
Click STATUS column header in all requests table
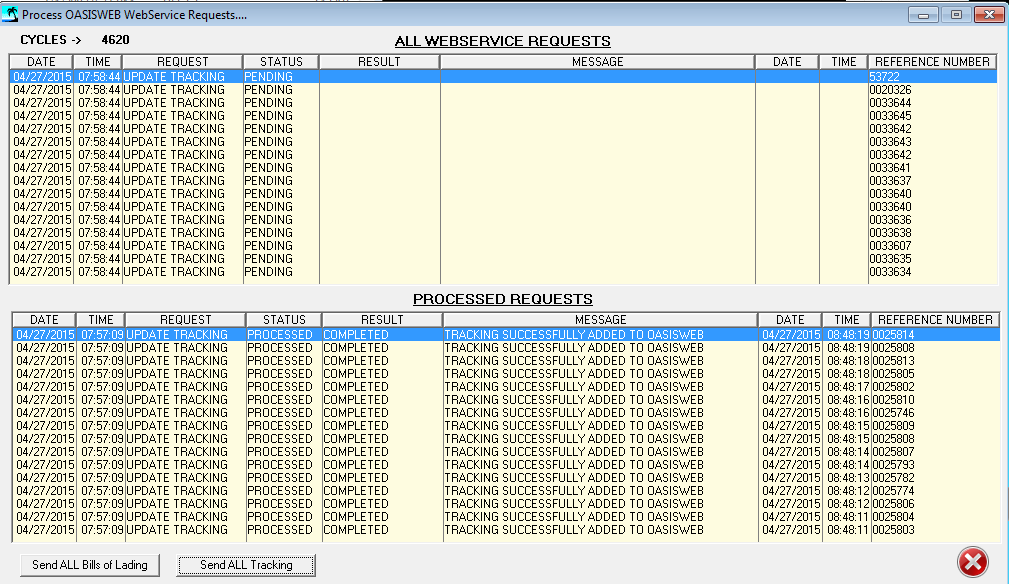tap(281, 62)
